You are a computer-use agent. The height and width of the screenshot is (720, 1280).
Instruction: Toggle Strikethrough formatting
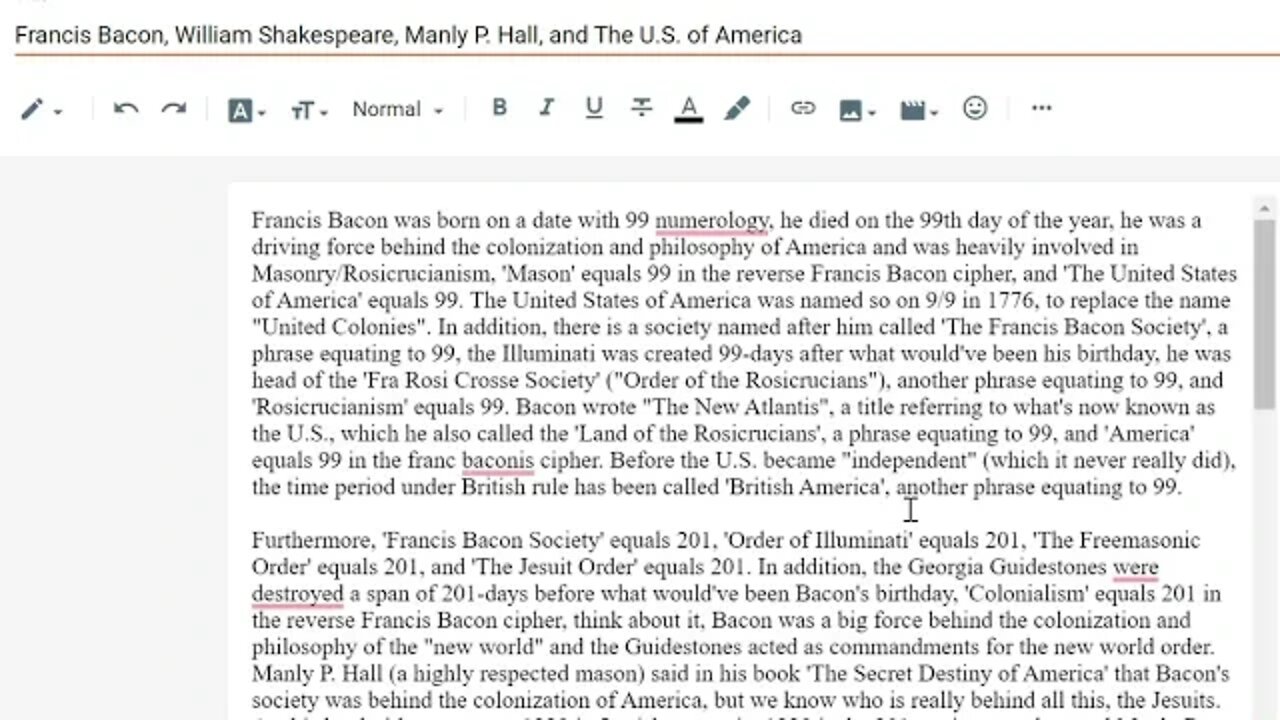(642, 108)
